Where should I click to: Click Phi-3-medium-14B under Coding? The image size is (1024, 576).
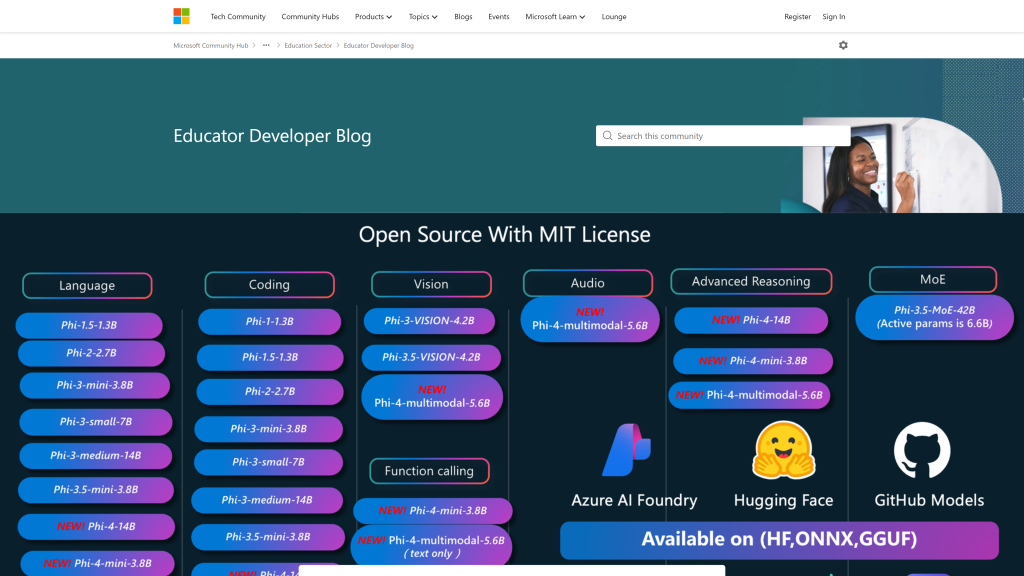tap(267, 500)
